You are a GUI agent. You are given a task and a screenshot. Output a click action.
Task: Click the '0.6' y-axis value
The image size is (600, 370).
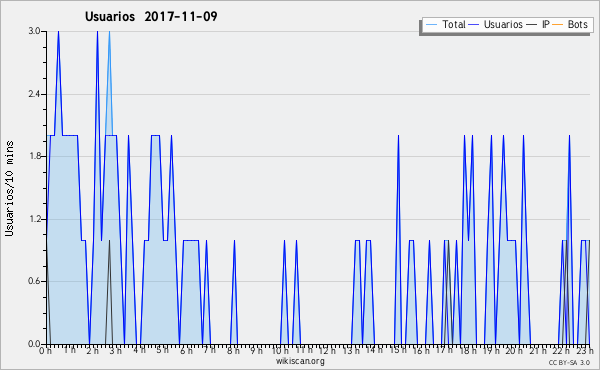click(x=34, y=281)
